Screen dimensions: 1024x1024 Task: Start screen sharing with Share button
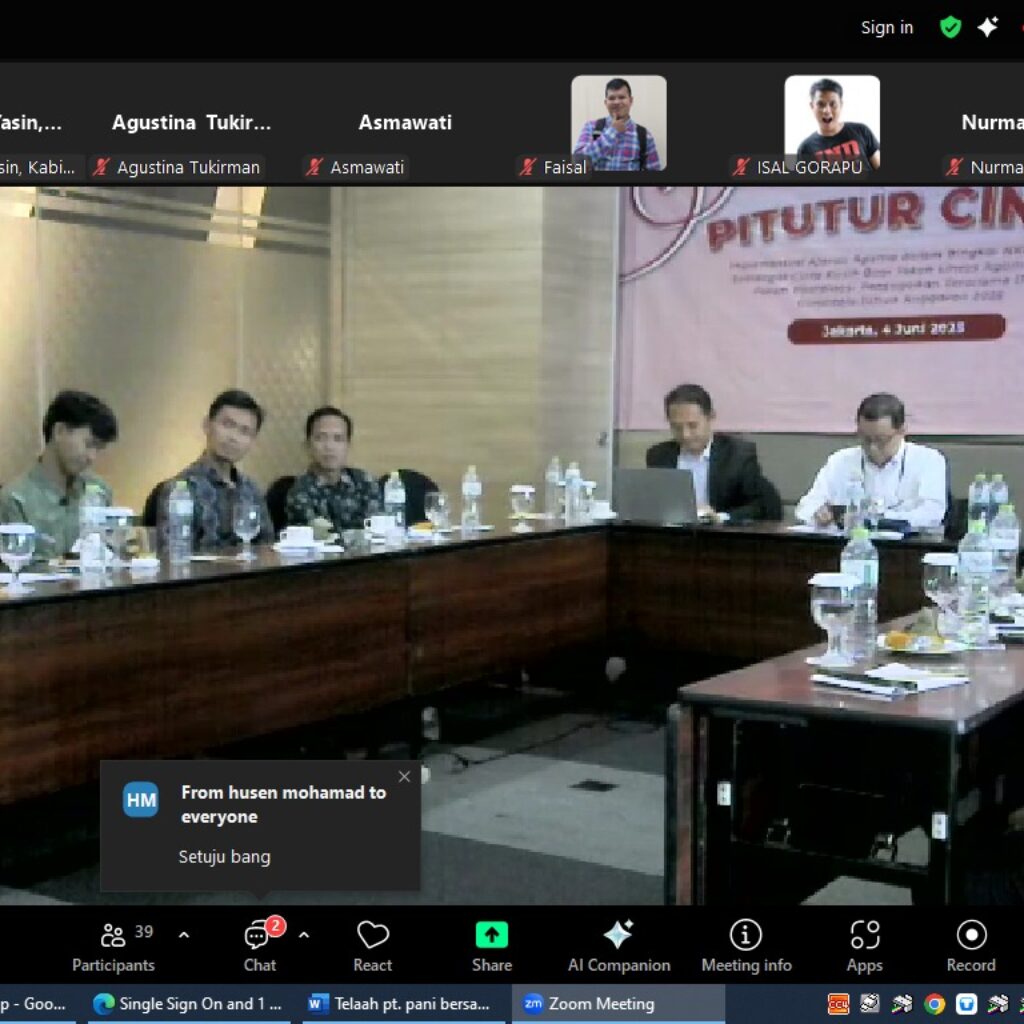pyautogui.click(x=491, y=946)
